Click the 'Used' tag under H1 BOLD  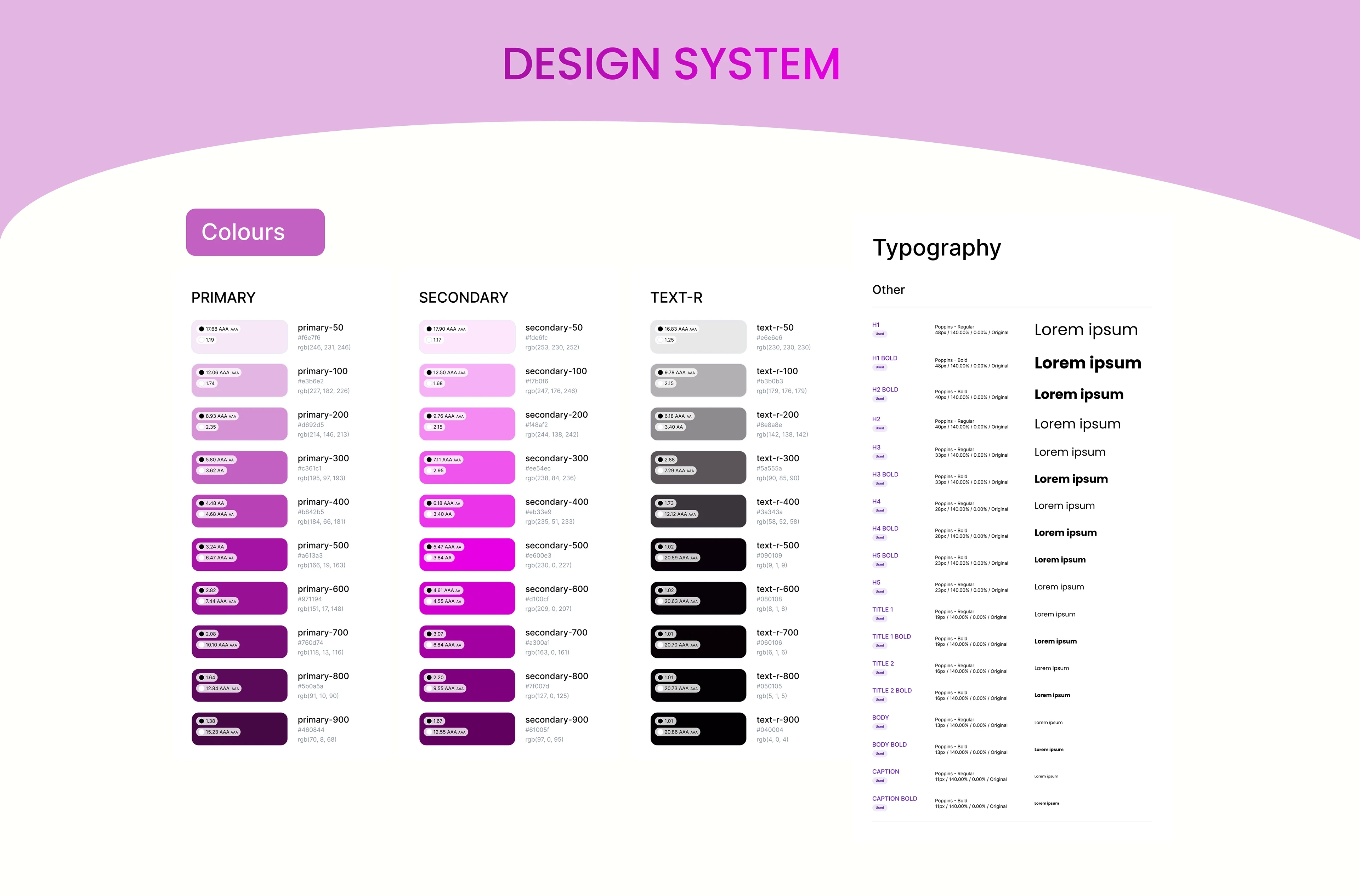click(x=879, y=367)
